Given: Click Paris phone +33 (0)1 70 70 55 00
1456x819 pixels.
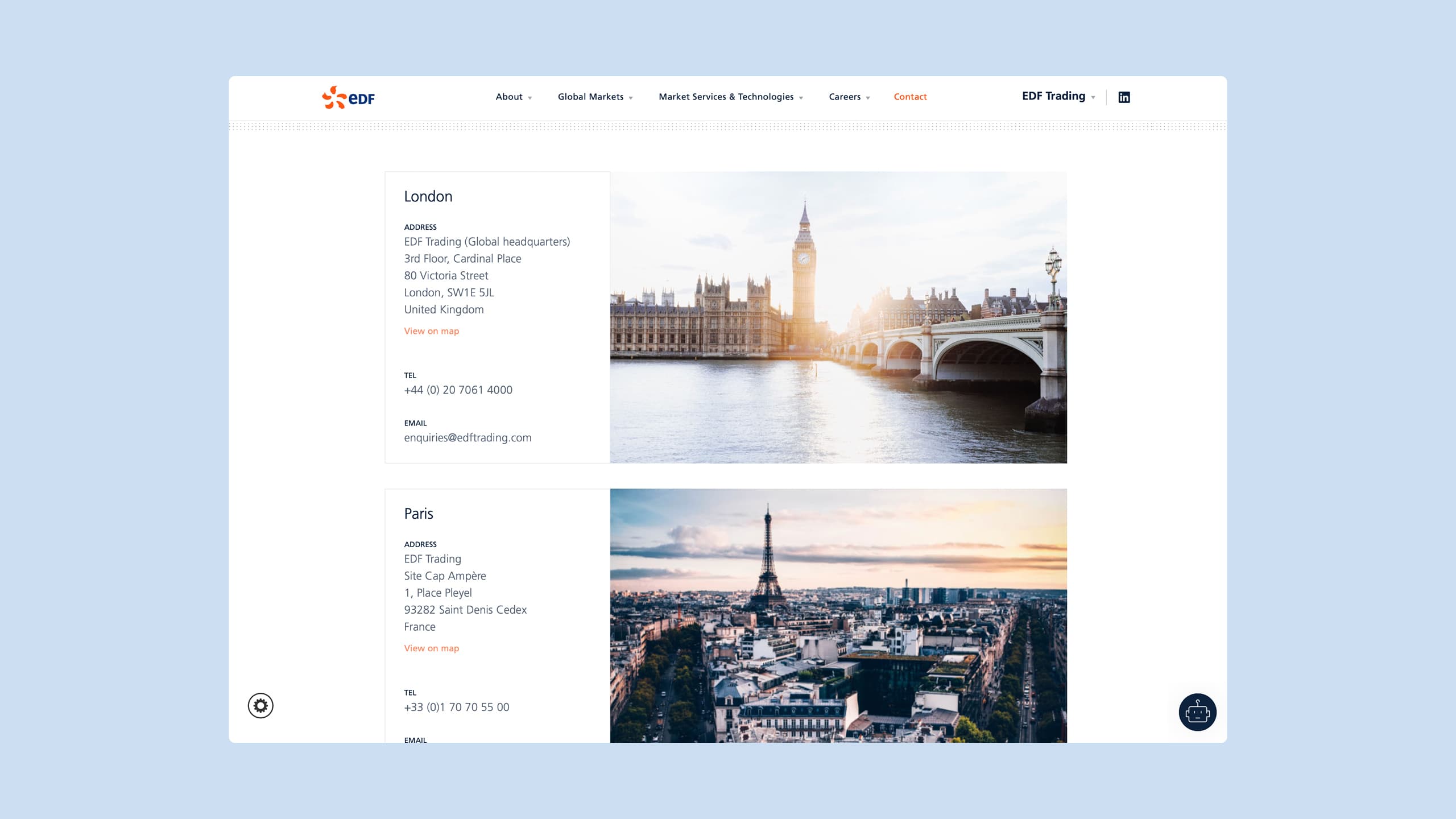Looking at the screenshot, I should coord(456,707).
